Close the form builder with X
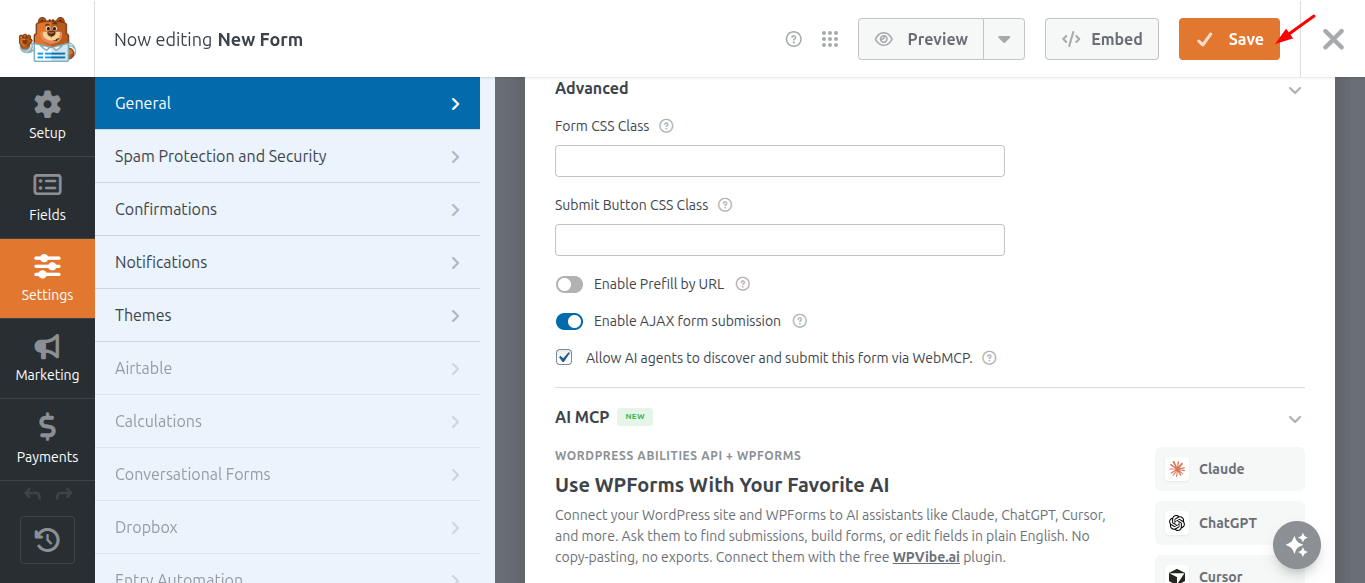The width and height of the screenshot is (1365, 583). [1333, 39]
